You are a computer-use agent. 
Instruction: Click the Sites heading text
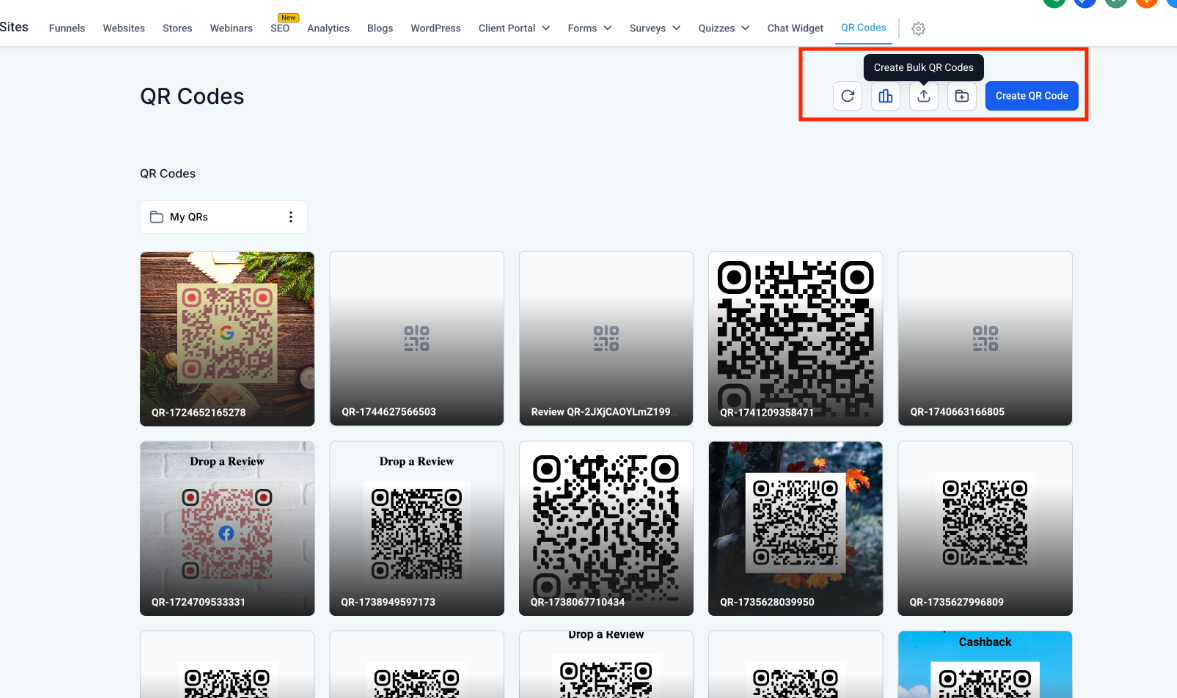click(x=14, y=27)
